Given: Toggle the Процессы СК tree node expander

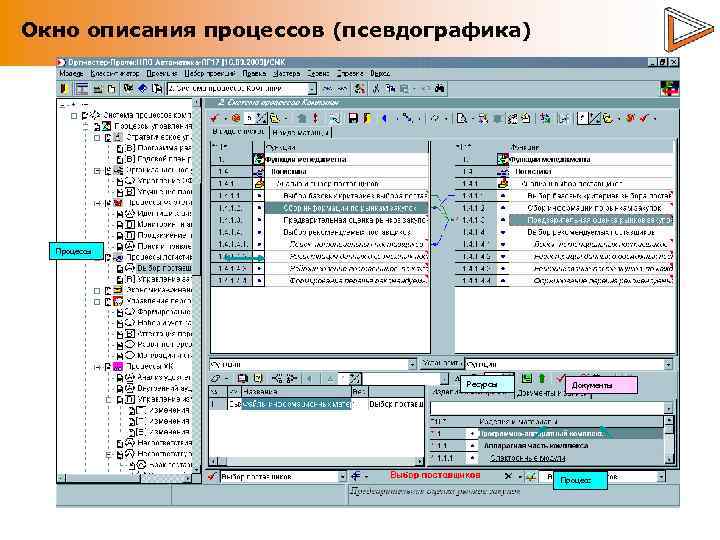Looking at the screenshot, I should click(x=97, y=367).
